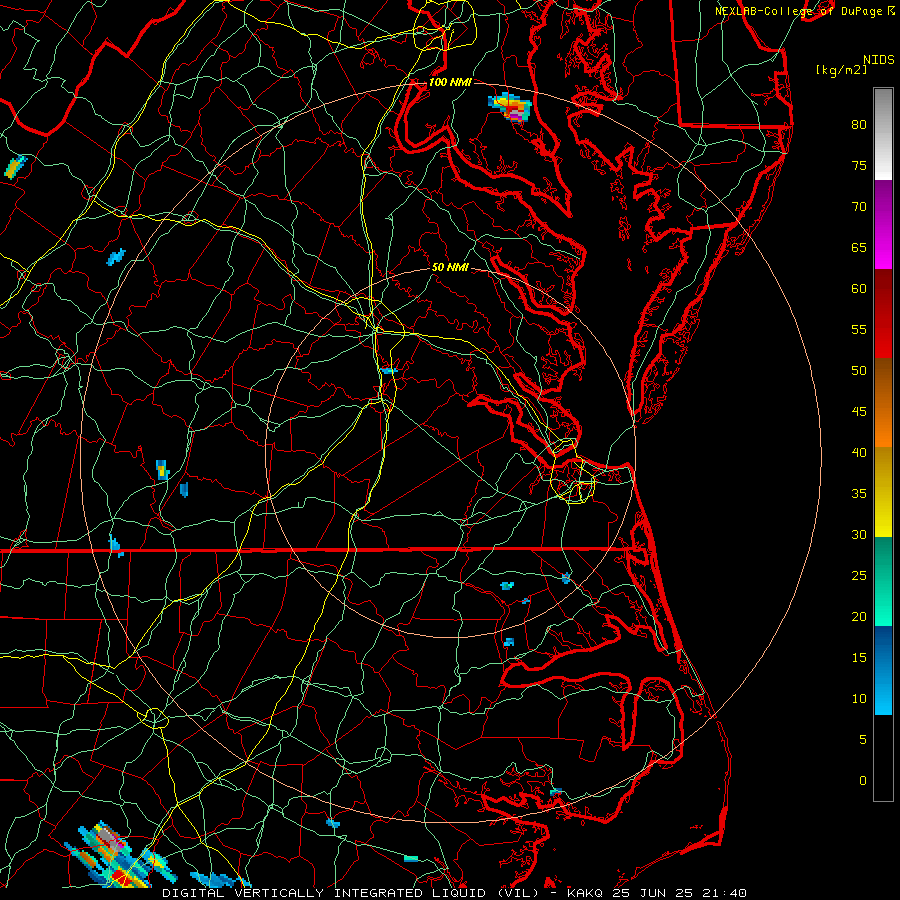
Task: Click the 40 value on the scale
Action: 859,453
